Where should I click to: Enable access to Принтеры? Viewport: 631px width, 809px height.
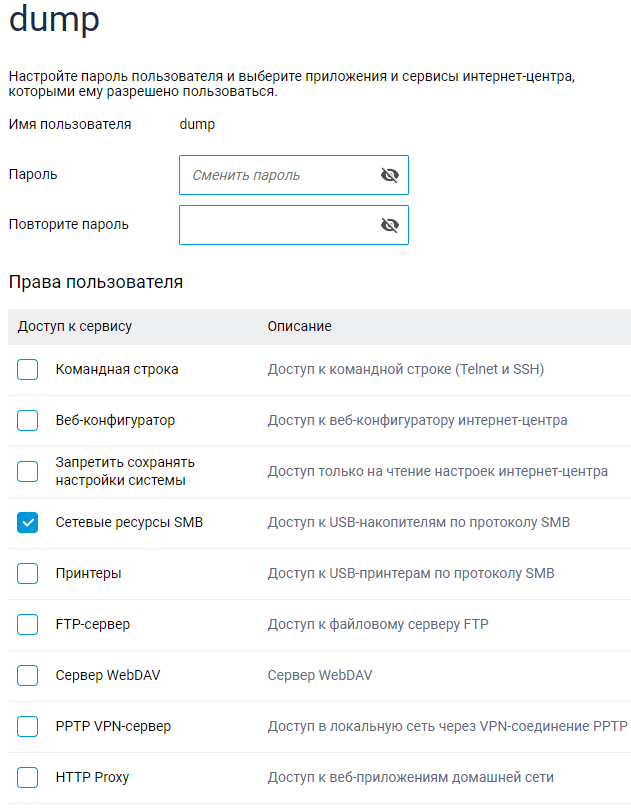[x=27, y=572]
